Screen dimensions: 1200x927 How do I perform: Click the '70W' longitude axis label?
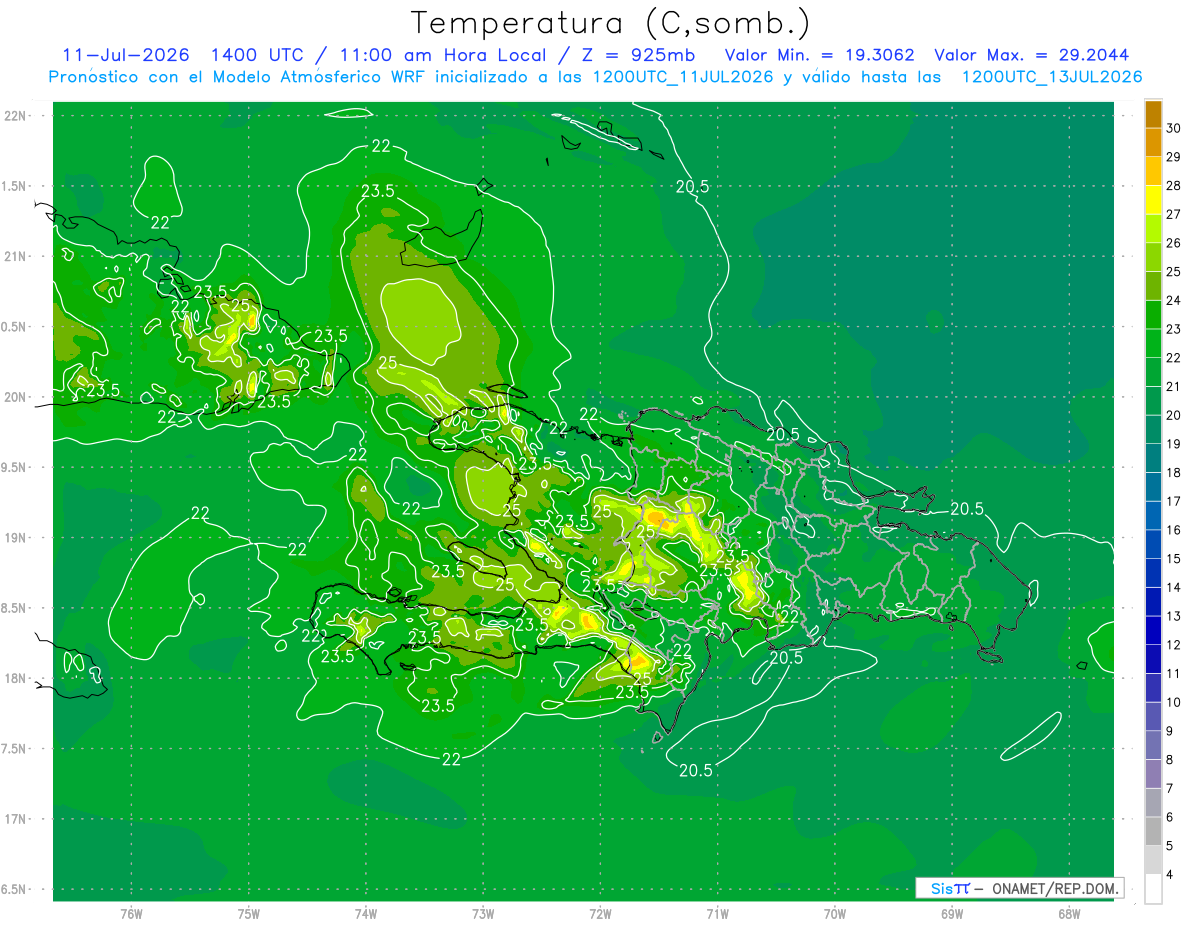[835, 913]
